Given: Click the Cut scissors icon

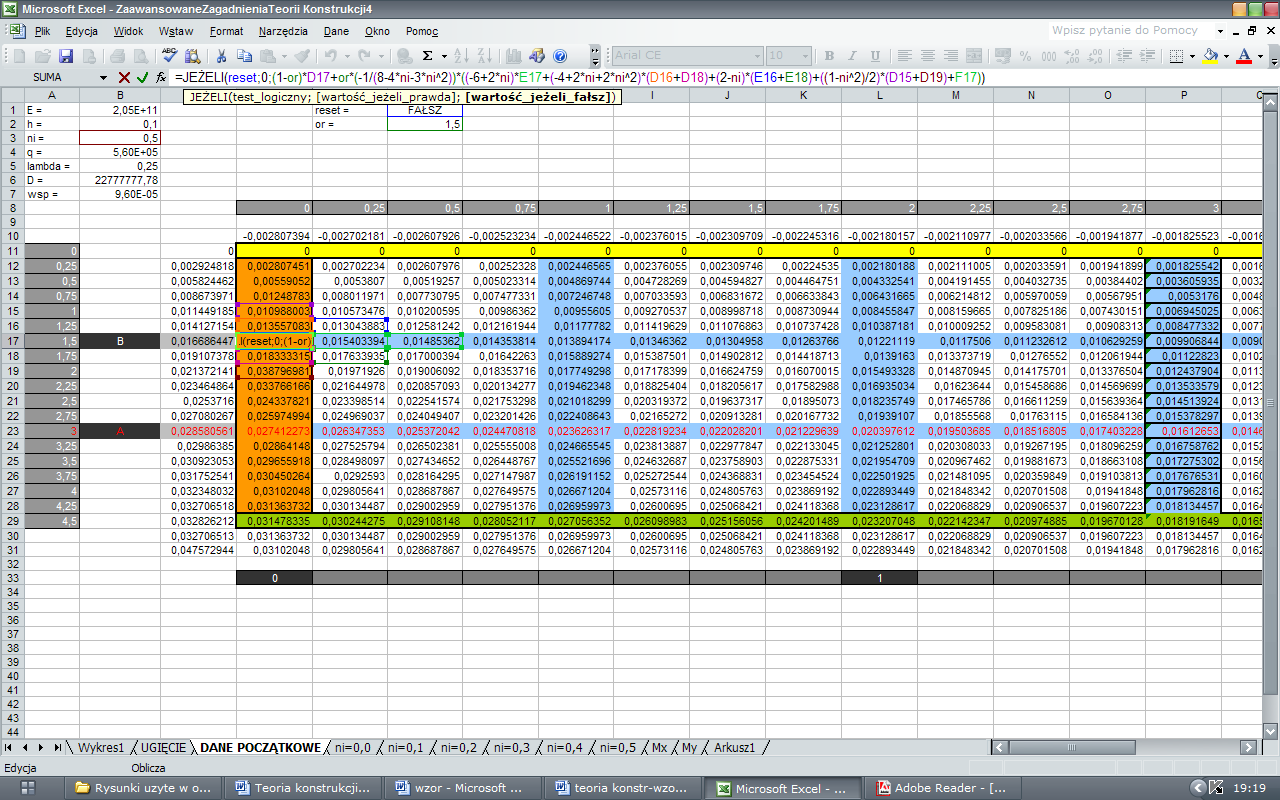Looking at the screenshot, I should pos(221,56).
